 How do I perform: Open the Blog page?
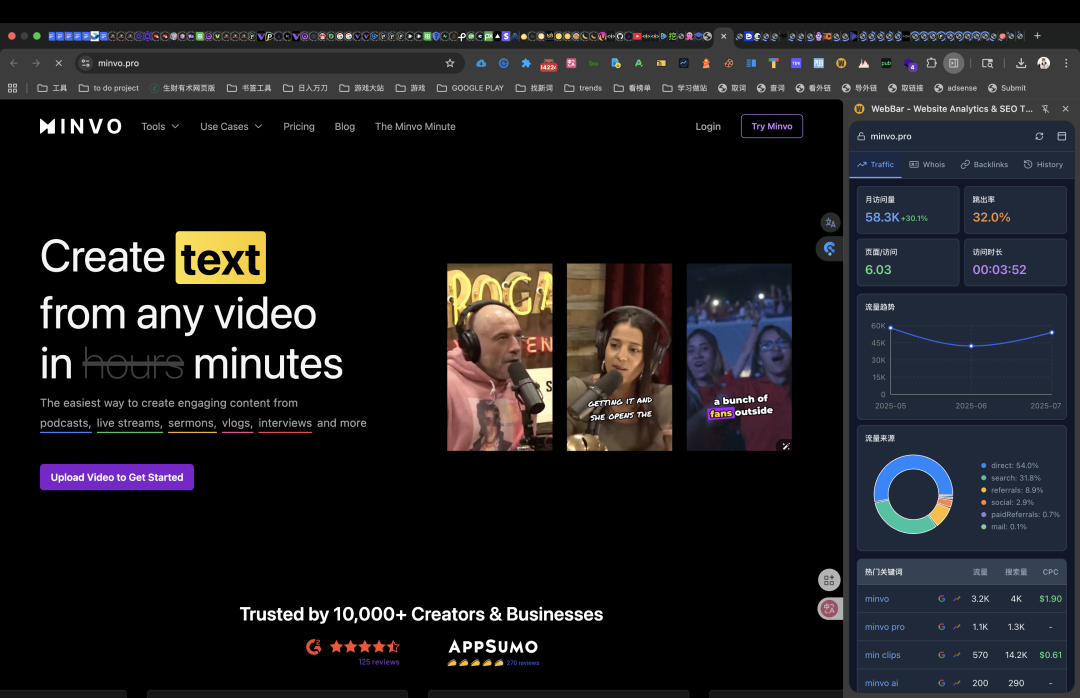click(x=344, y=126)
